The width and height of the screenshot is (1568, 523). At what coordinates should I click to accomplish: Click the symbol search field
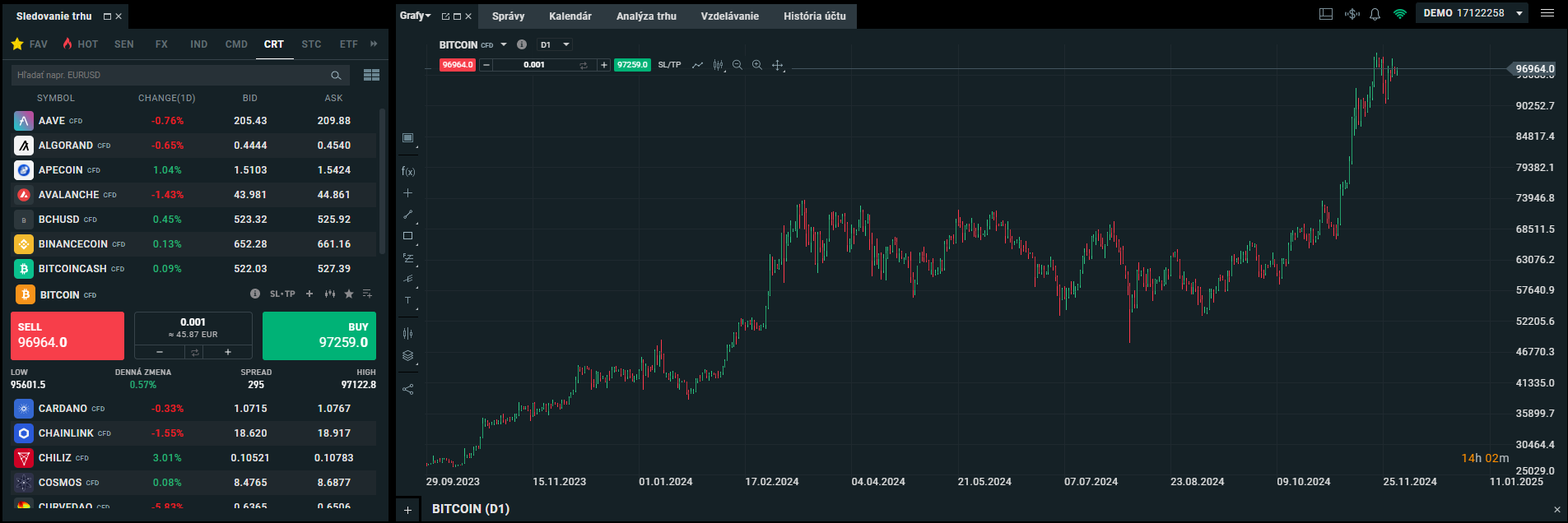tap(173, 75)
